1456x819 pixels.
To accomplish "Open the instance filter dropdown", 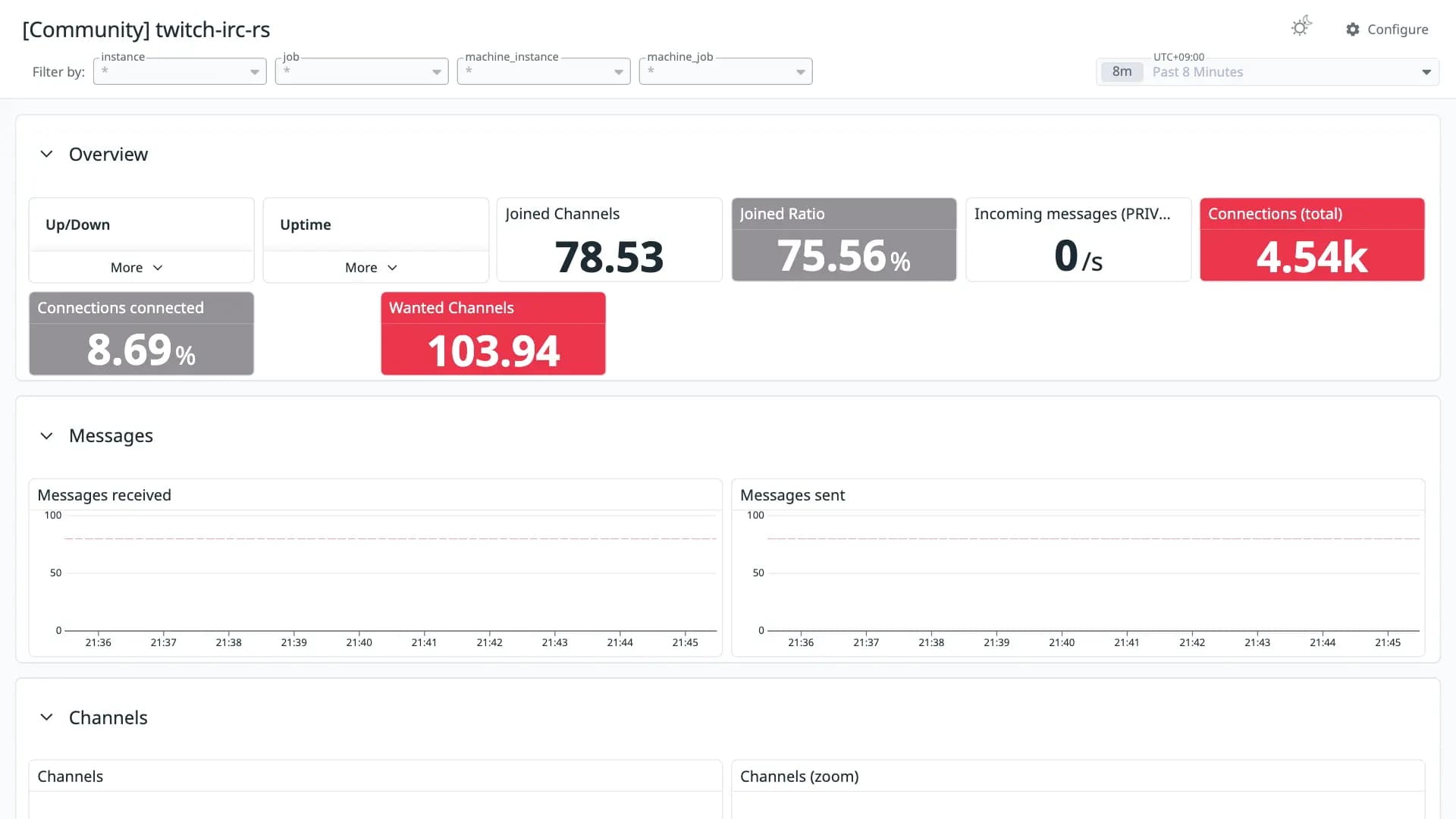I will [x=180, y=71].
